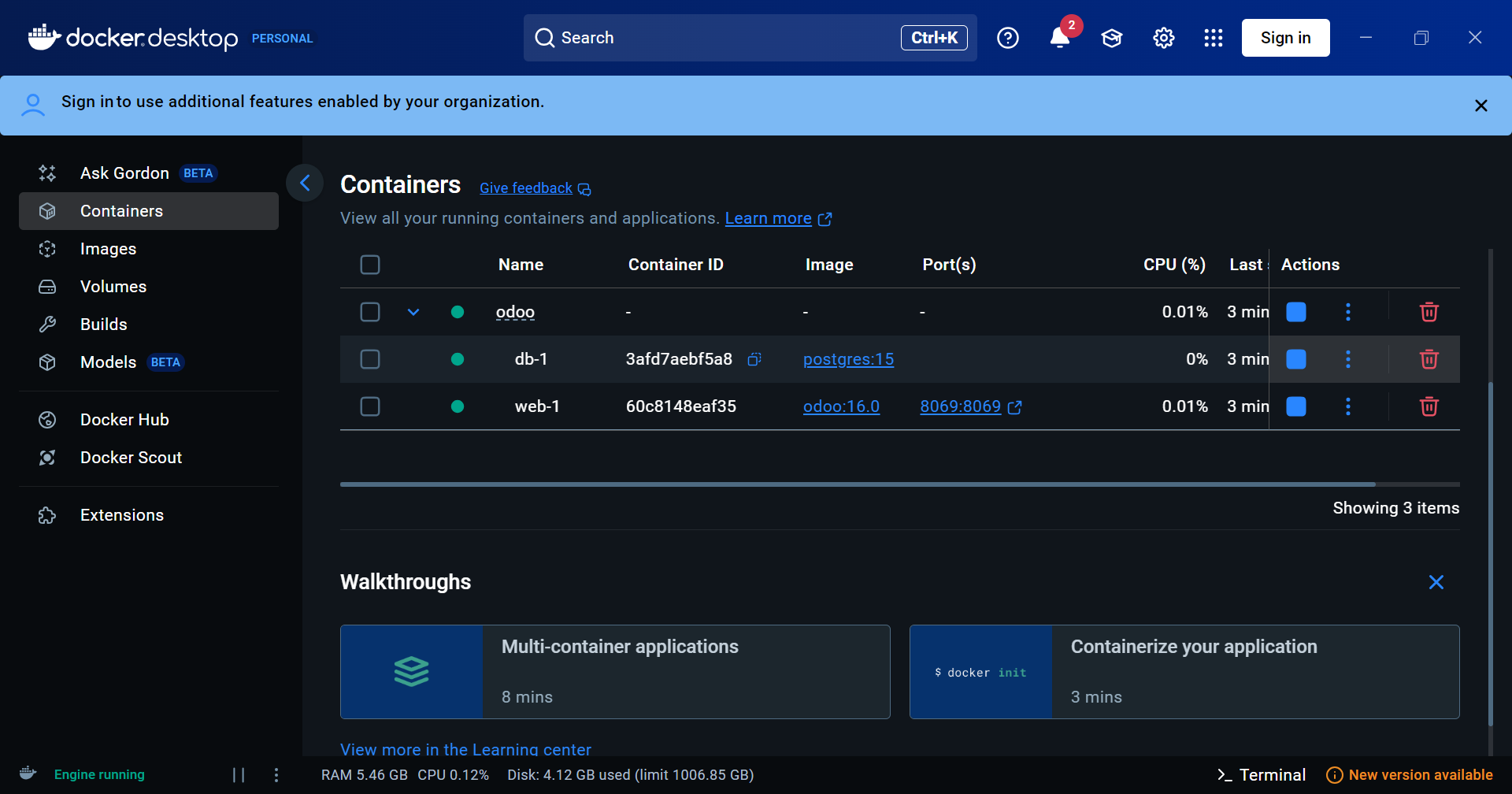
Task: Open Builds in sidebar
Action: click(x=149, y=325)
